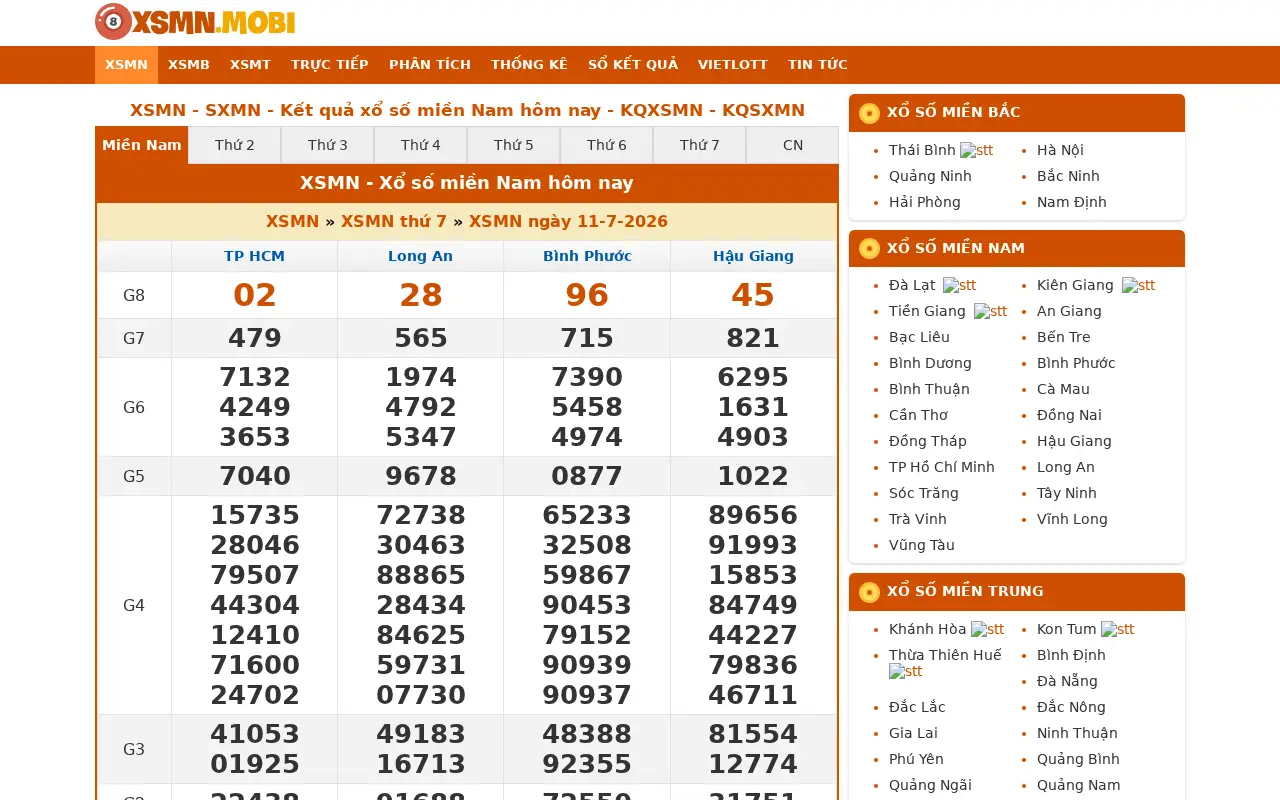Open Quảng Ninh in the Miền Bắc list
Image resolution: width=1280 pixels, height=800 pixels.
click(930, 176)
